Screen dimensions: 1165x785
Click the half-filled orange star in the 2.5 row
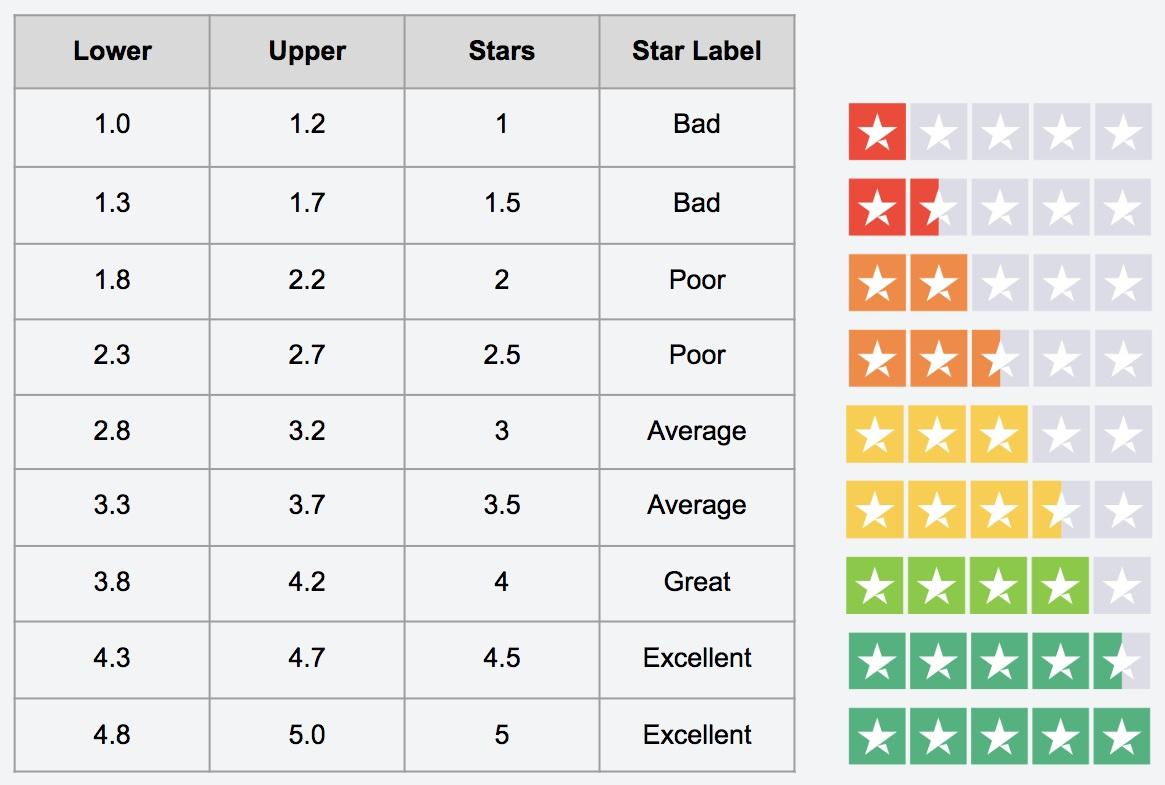(999, 358)
